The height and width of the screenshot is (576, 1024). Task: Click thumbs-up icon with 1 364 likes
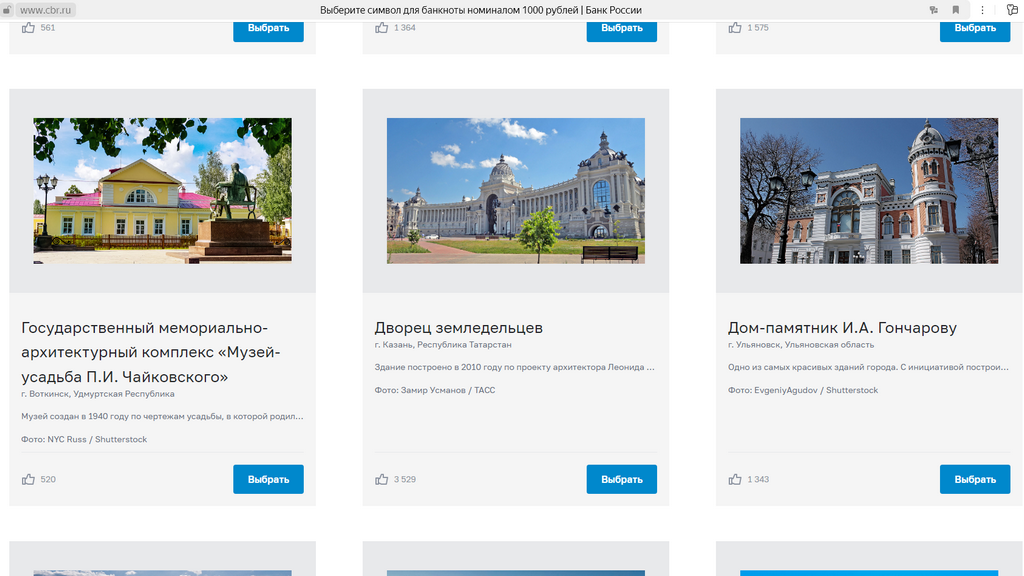[x=381, y=28]
